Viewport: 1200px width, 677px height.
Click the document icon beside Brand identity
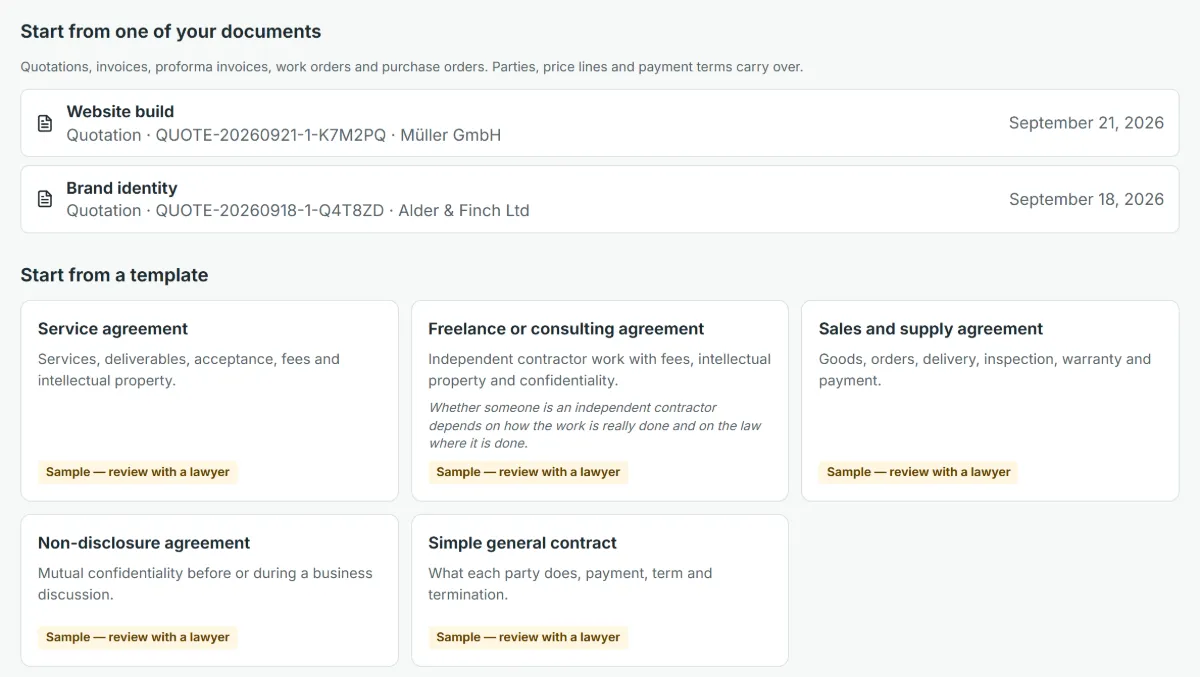coord(45,199)
